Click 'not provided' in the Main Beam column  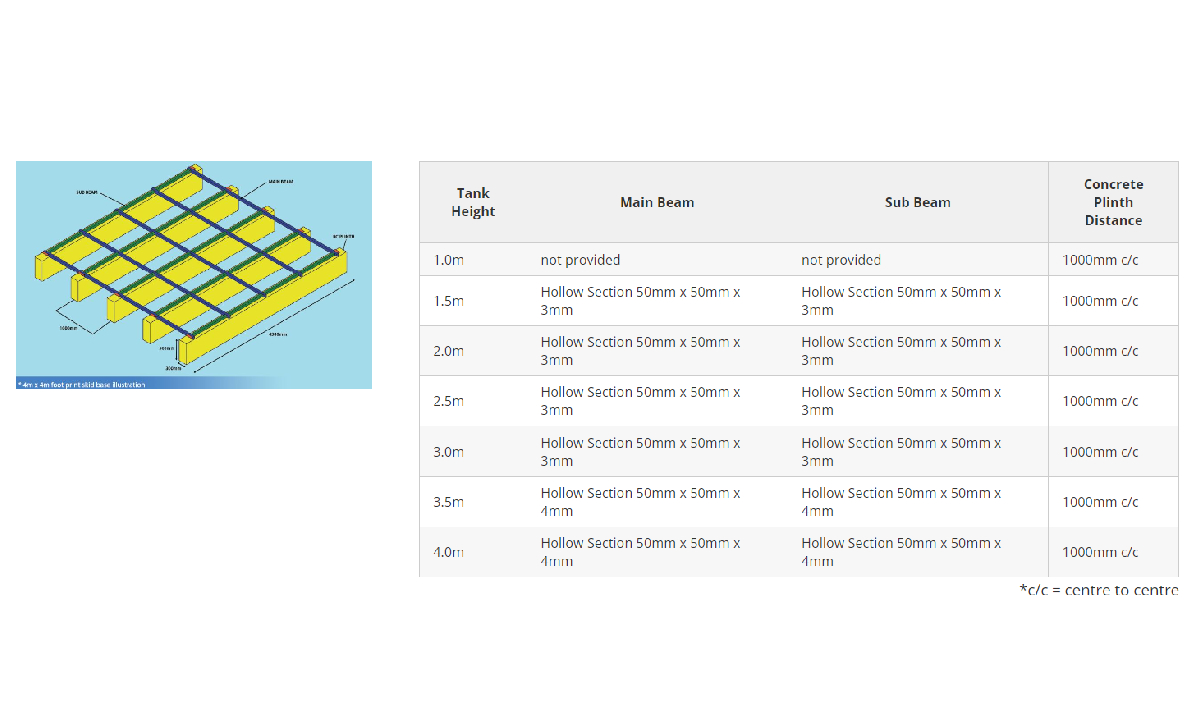(x=580, y=259)
